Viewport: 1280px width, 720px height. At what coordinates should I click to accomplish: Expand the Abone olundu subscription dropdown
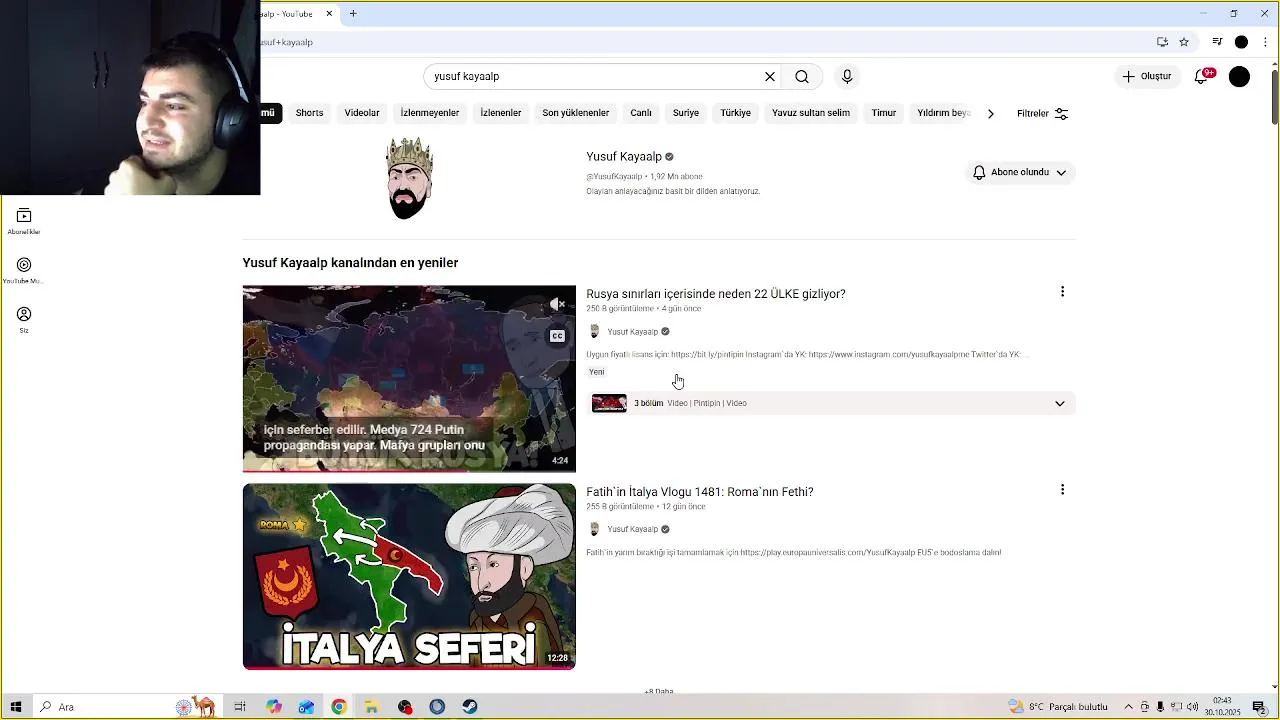1020,172
